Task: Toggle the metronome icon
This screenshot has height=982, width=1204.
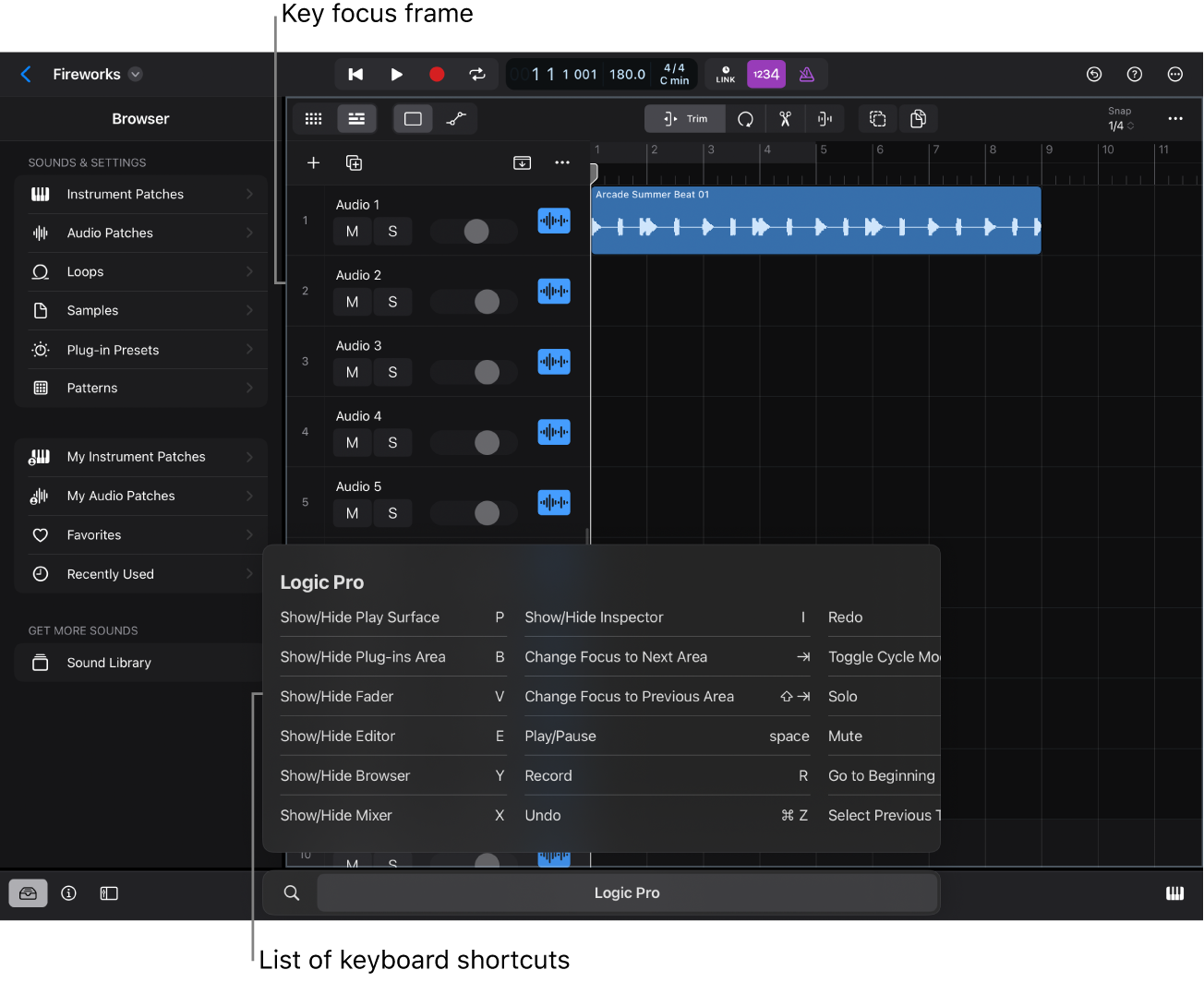Action: pos(807,75)
